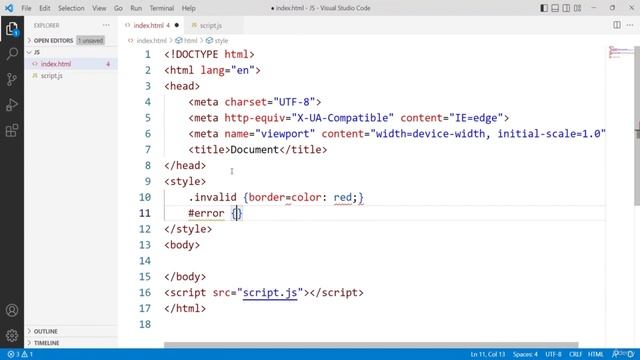Expand the Timeline section
640x360 pixels.
pyautogui.click(x=71, y=343)
